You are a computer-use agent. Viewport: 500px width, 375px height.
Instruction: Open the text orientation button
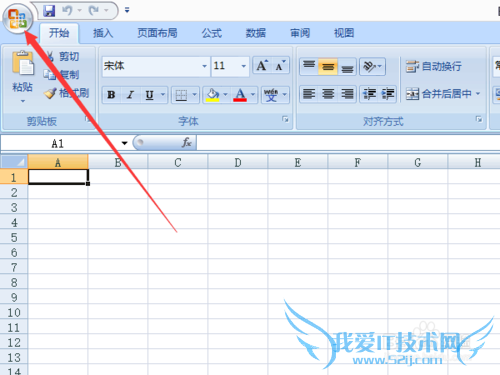[x=372, y=66]
